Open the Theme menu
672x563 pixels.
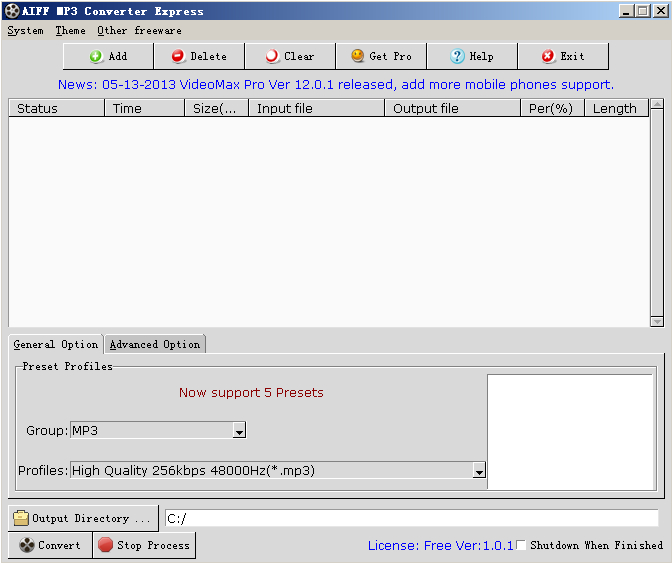pos(70,31)
